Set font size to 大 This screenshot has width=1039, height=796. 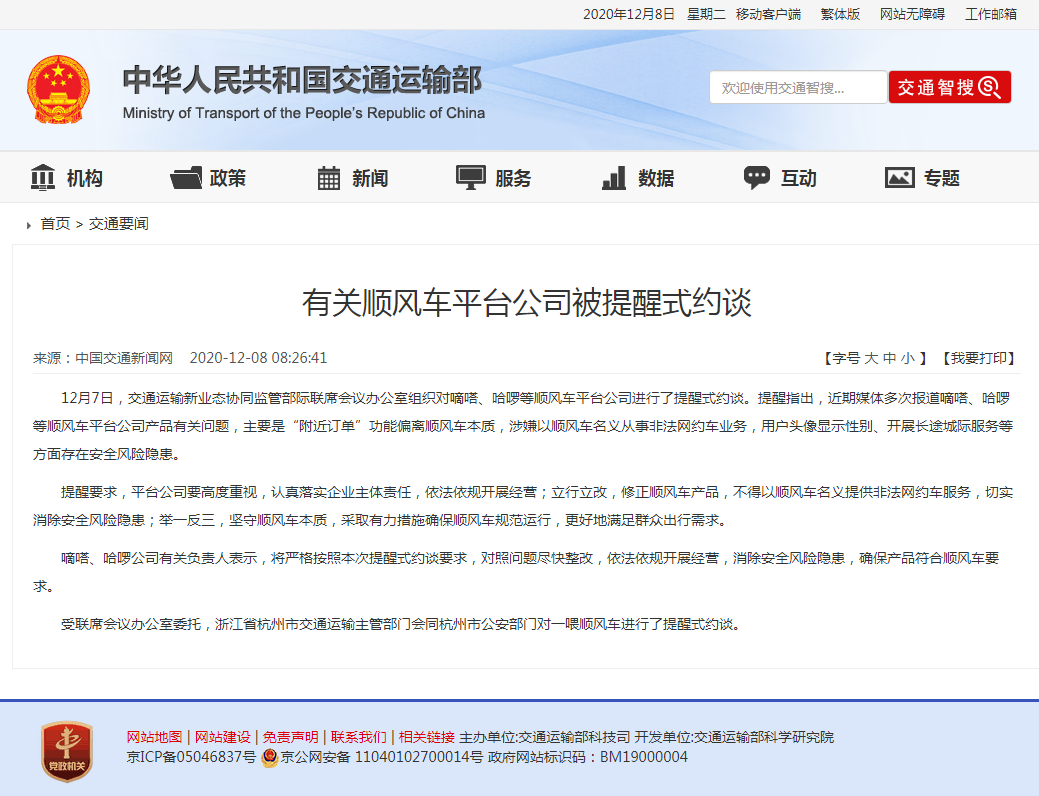[871, 358]
